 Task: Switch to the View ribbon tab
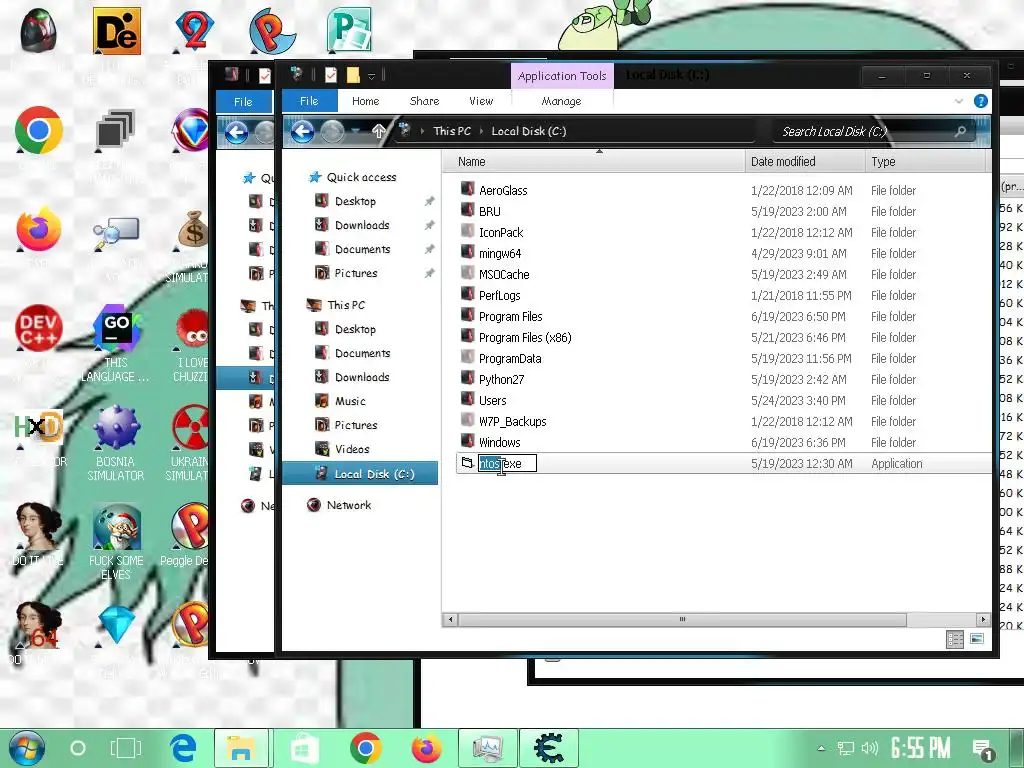tap(481, 101)
